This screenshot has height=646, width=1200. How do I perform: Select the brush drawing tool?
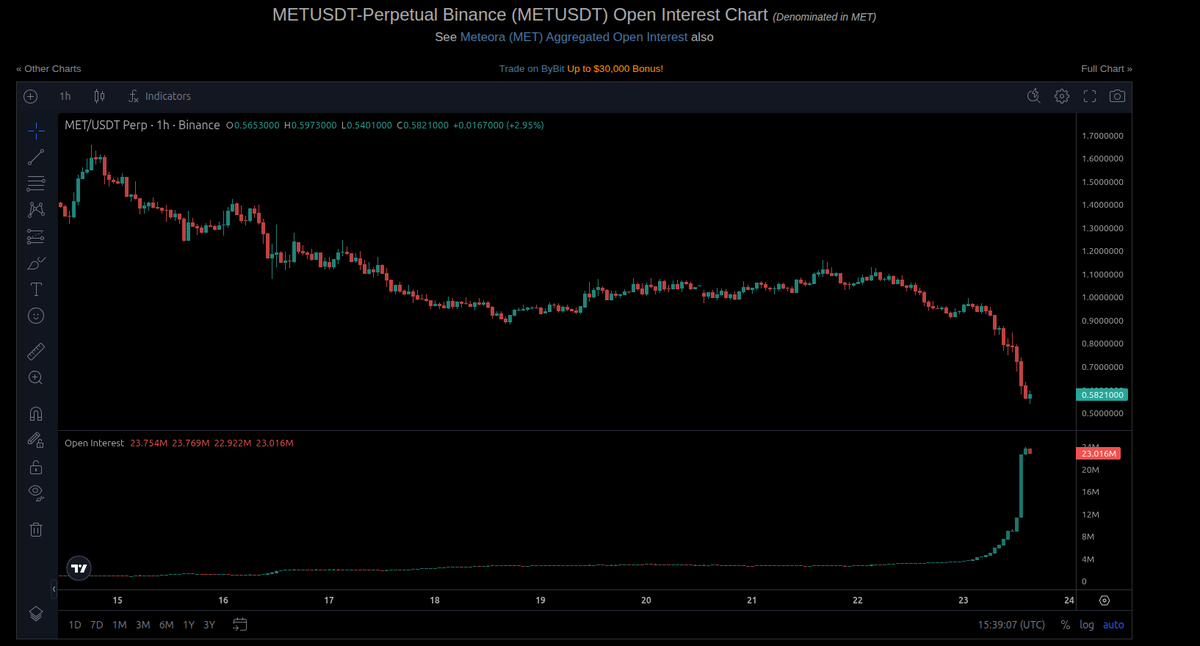click(x=36, y=263)
